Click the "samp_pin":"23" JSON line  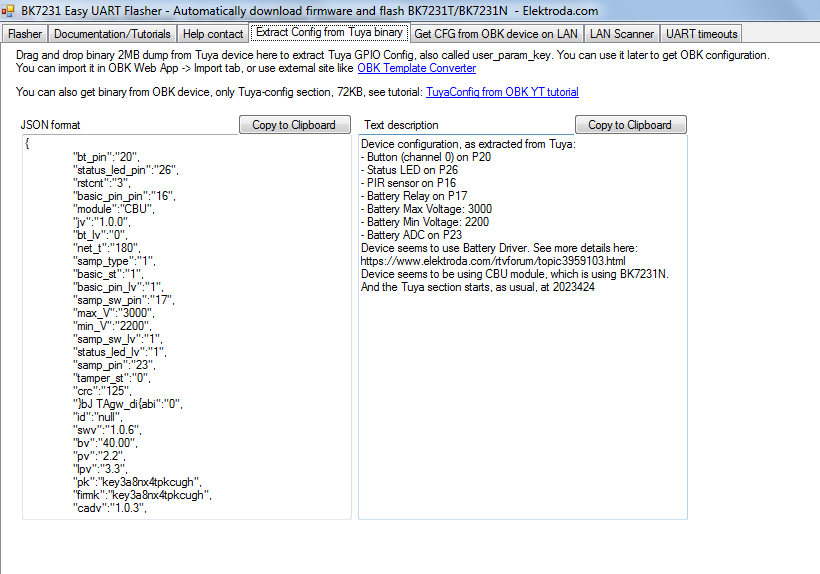(x=114, y=365)
